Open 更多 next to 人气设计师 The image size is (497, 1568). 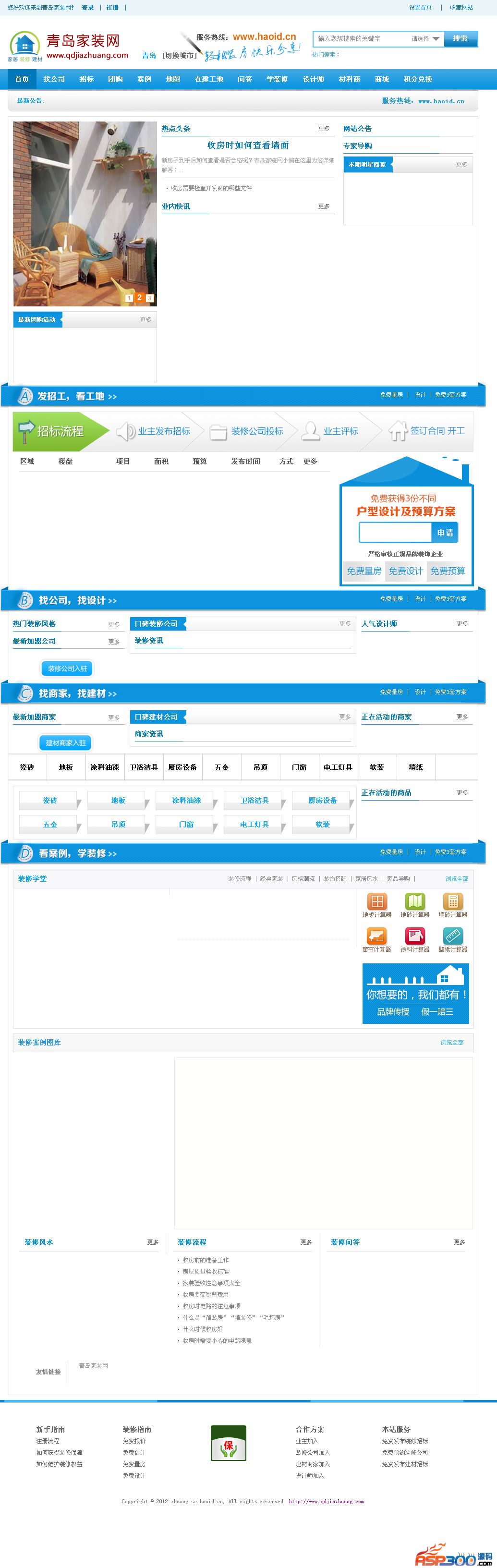tap(462, 623)
